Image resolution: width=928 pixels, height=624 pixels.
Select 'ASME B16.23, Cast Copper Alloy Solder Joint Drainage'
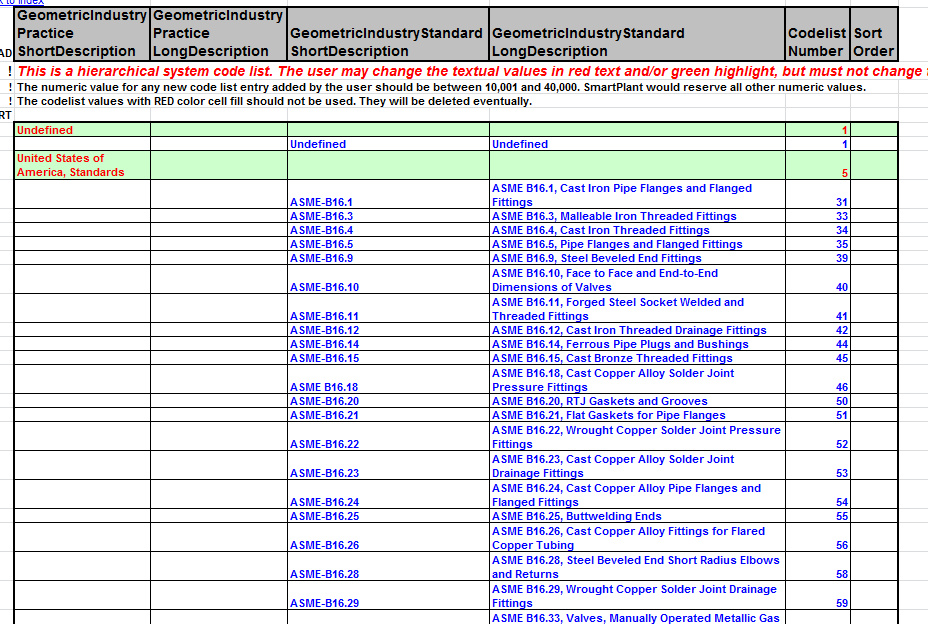(x=637, y=465)
